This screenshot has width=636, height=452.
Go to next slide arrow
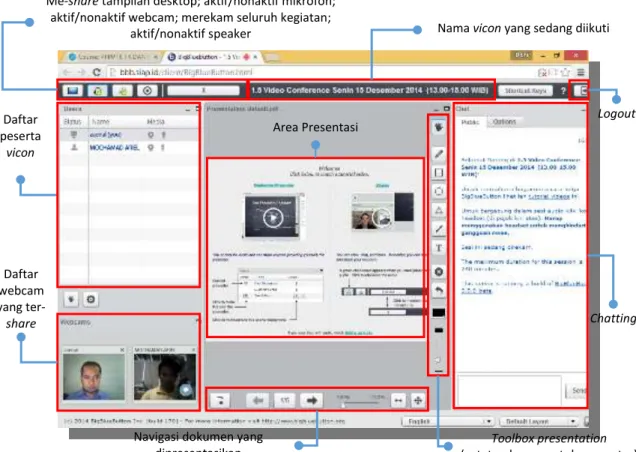(x=312, y=400)
